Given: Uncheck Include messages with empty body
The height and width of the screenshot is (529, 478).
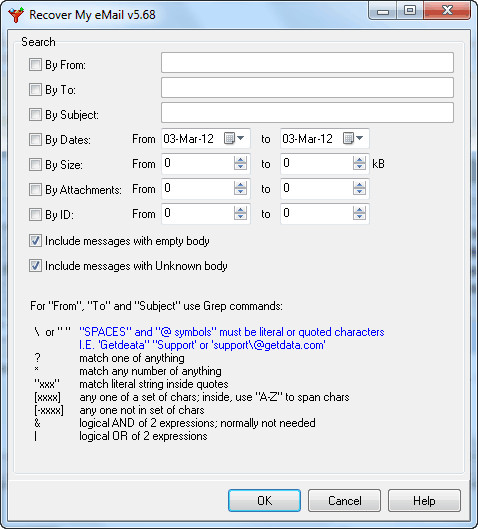Looking at the screenshot, I should 35,241.
